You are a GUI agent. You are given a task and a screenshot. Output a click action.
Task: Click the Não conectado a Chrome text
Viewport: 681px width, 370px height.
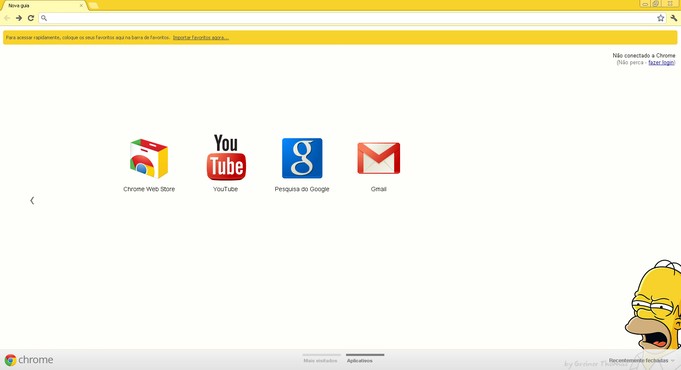(644, 56)
